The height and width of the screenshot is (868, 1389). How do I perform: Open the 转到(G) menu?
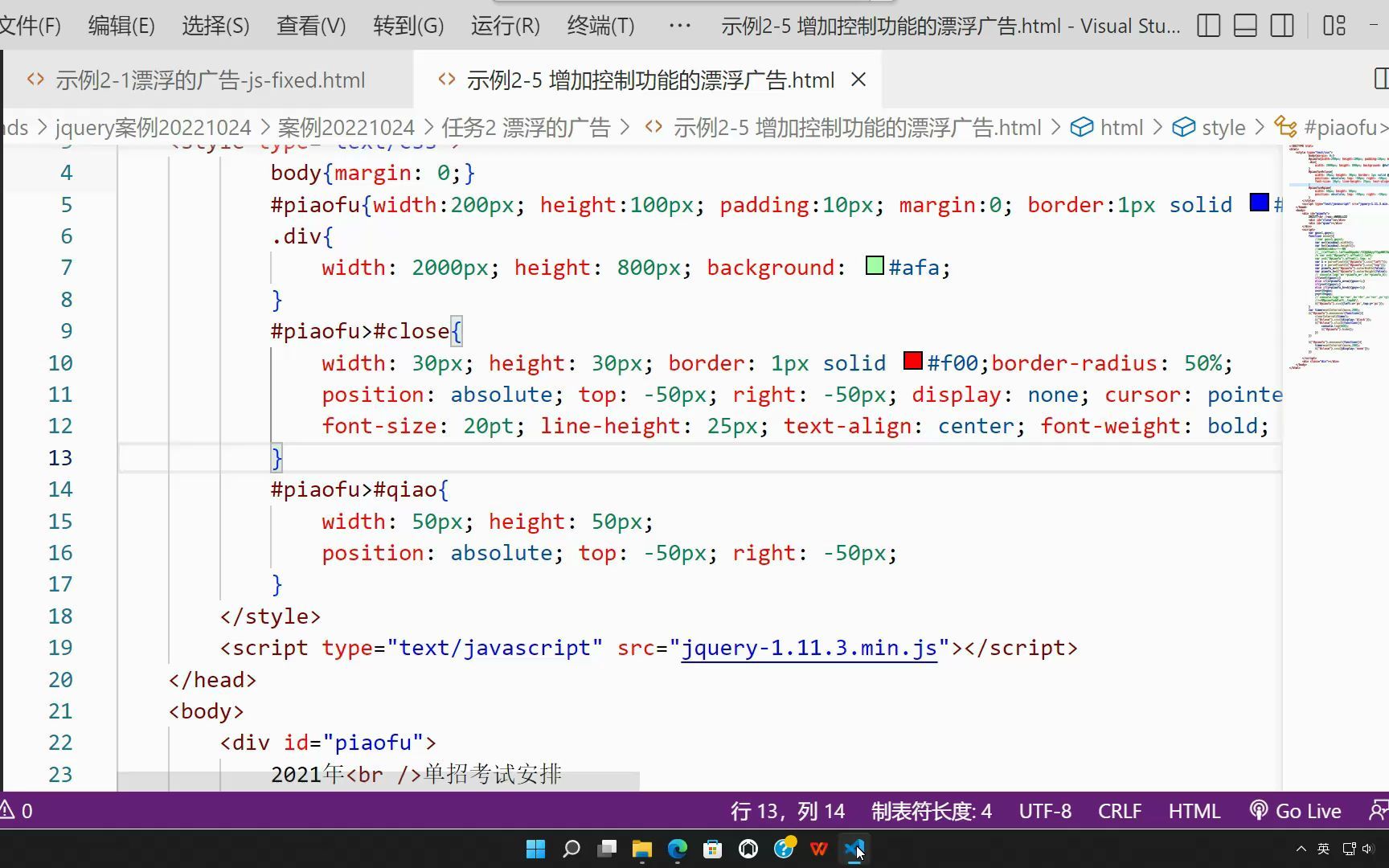[408, 26]
